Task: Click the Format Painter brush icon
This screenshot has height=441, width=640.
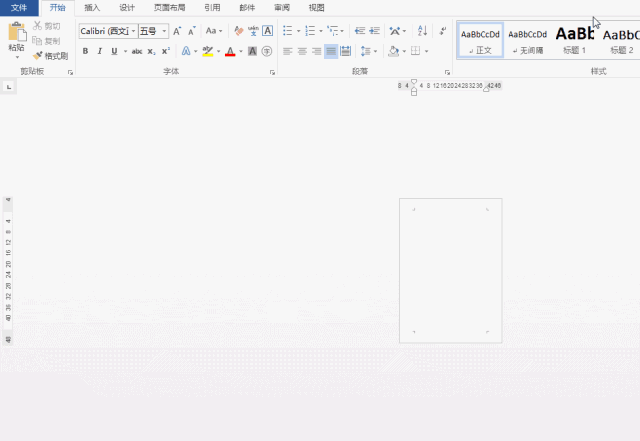Action: [x=38, y=55]
